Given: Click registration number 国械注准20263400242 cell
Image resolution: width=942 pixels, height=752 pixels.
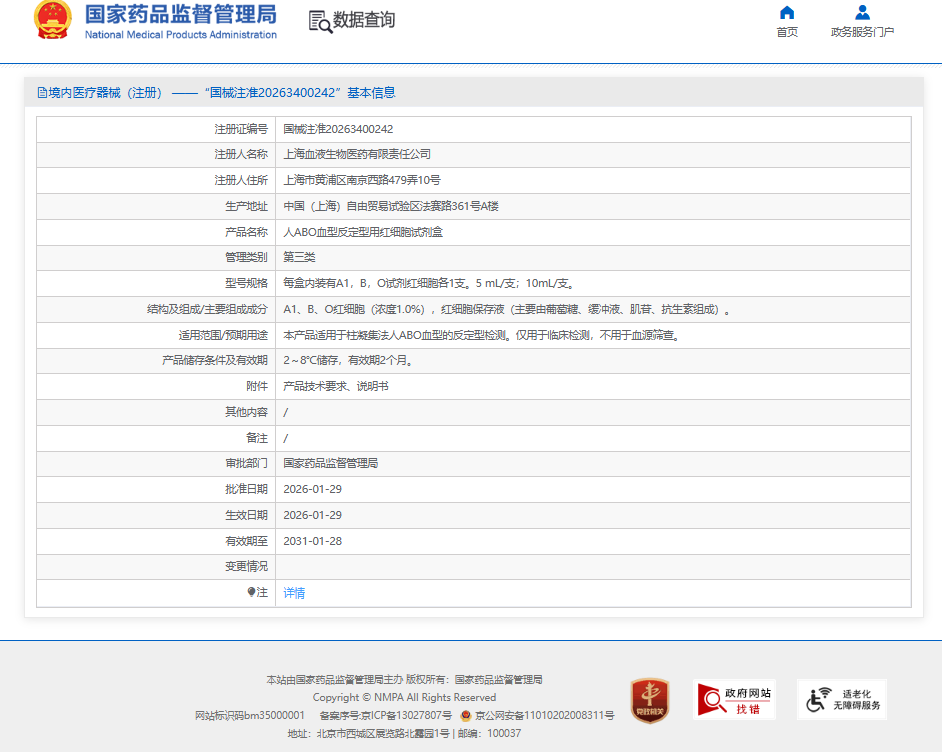Looking at the screenshot, I should click(x=338, y=129).
